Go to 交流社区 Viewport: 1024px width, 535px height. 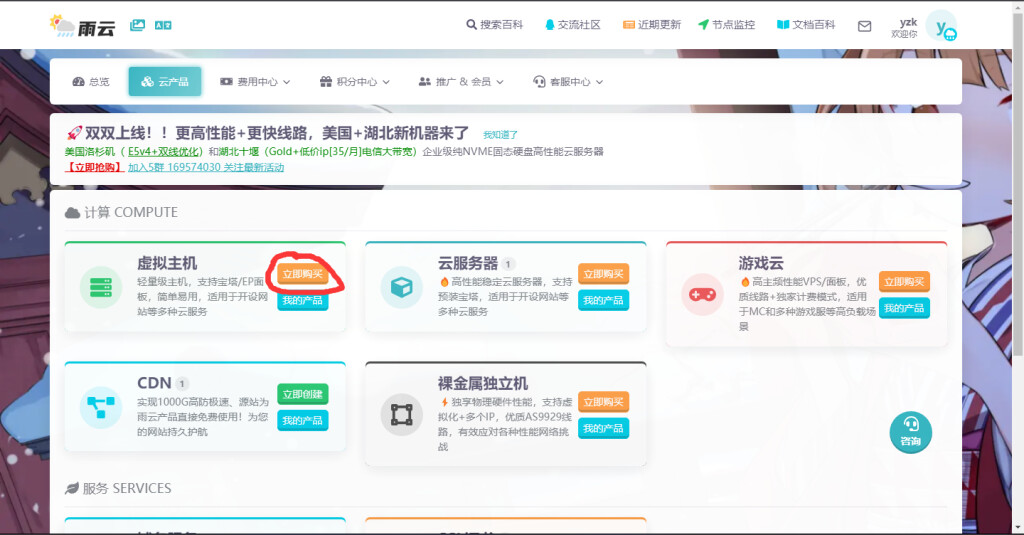click(x=572, y=25)
